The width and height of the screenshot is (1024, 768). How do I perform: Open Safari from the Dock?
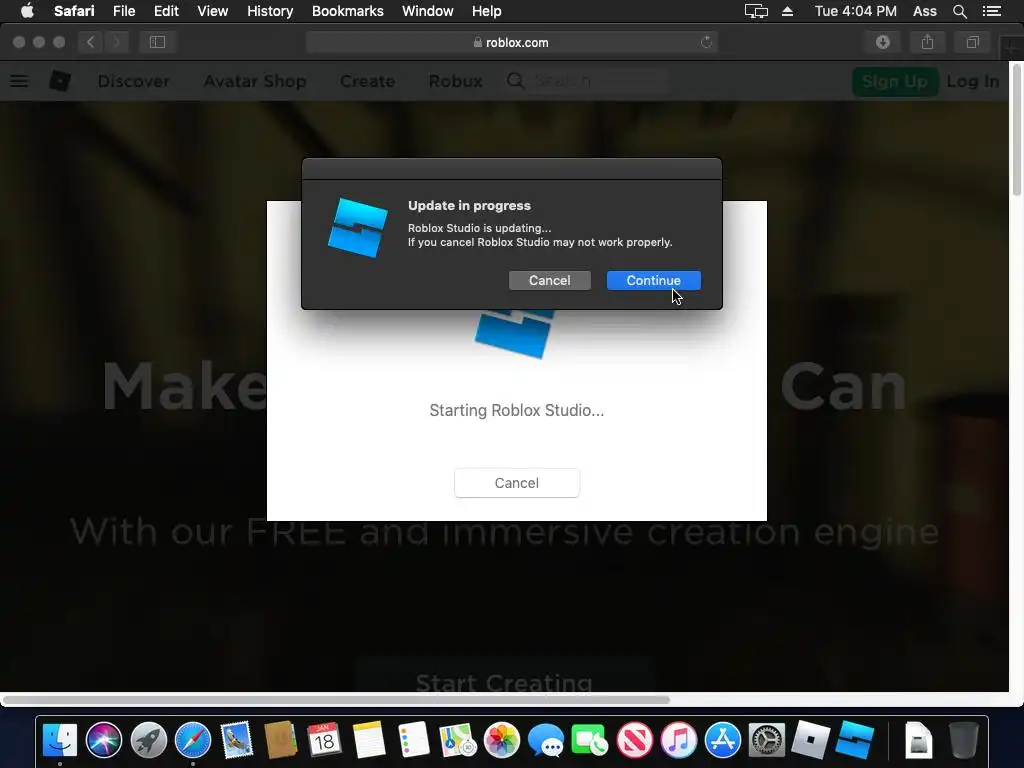coord(193,740)
